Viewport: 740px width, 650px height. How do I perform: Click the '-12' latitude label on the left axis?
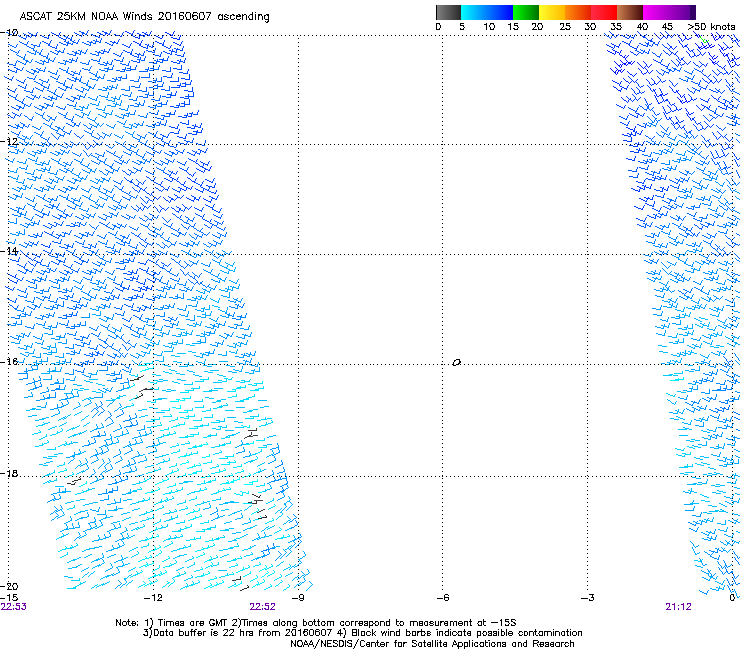coord(9,142)
